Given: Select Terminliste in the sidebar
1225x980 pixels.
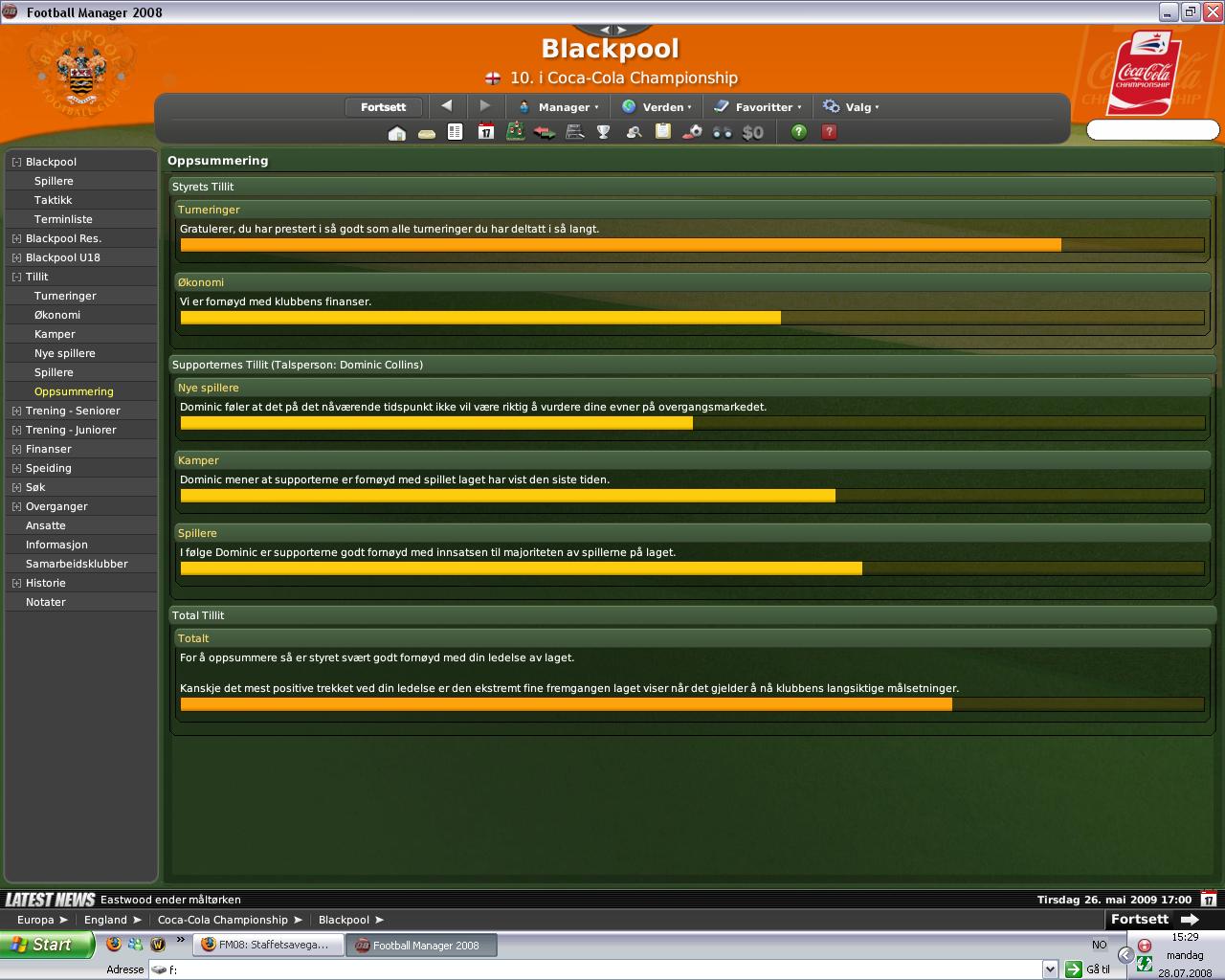Looking at the screenshot, I should coord(63,219).
